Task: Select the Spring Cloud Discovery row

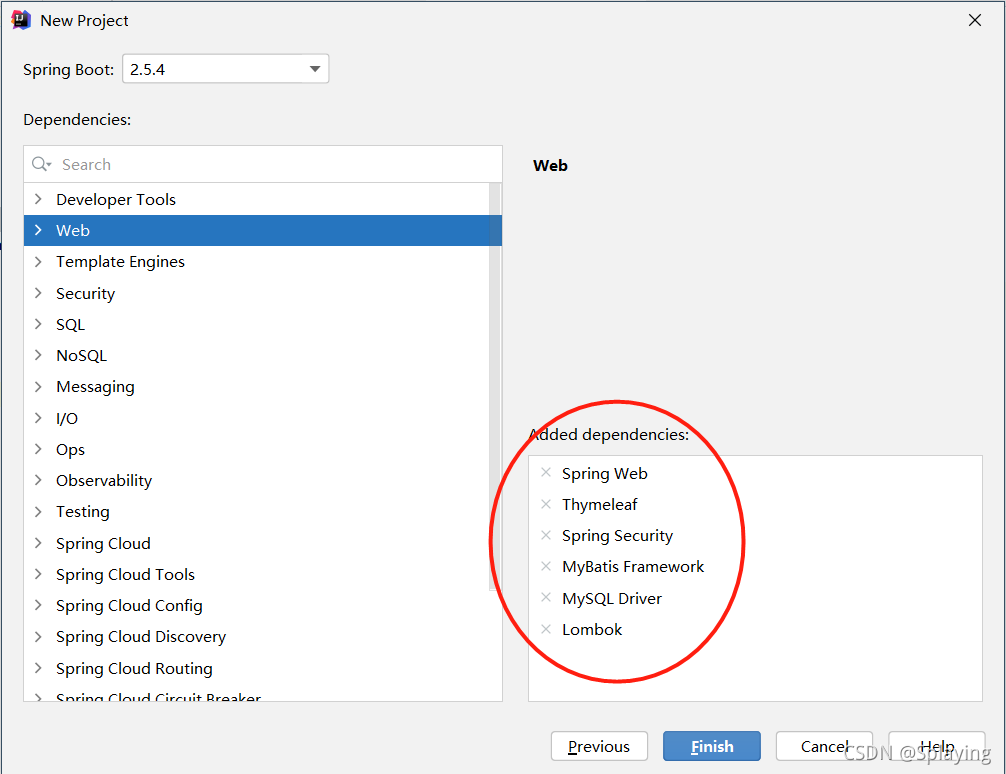Action: (257, 637)
